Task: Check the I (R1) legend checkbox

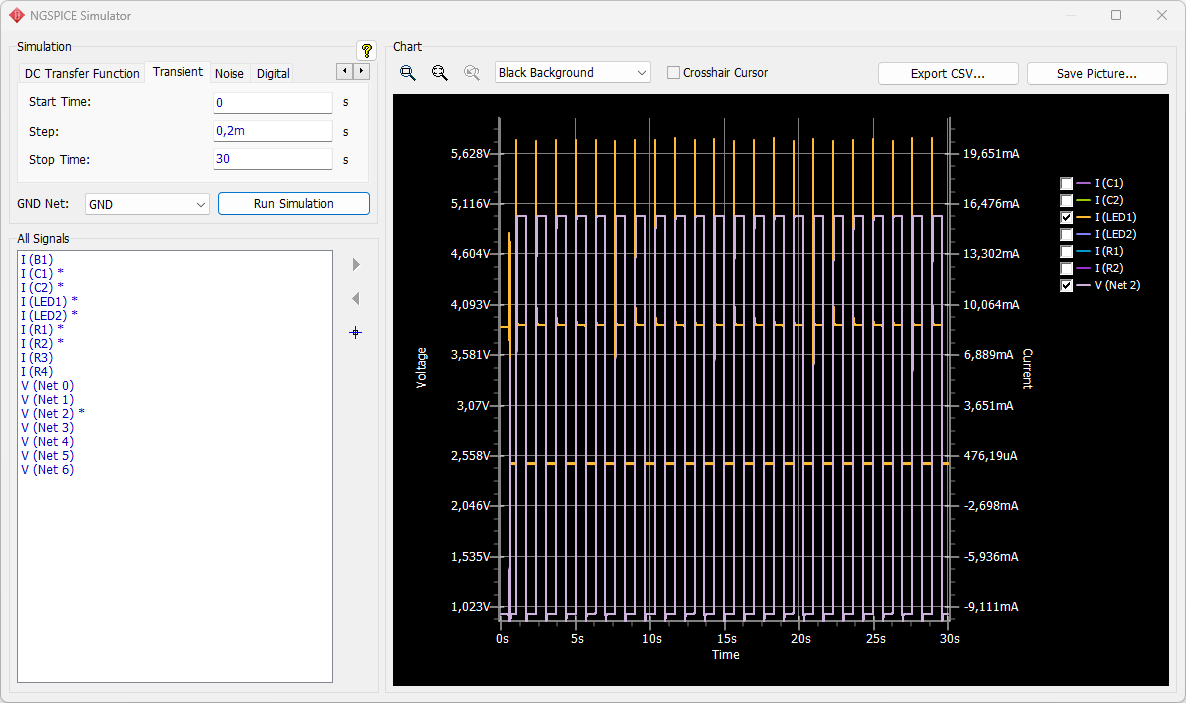Action: coord(1066,251)
